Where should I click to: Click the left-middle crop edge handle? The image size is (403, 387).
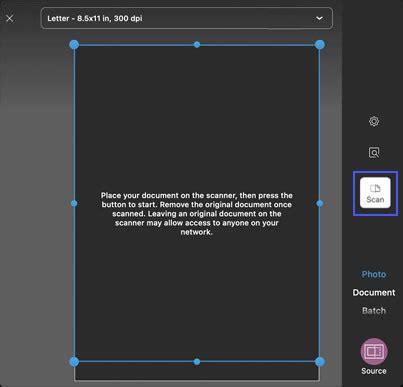tap(74, 203)
